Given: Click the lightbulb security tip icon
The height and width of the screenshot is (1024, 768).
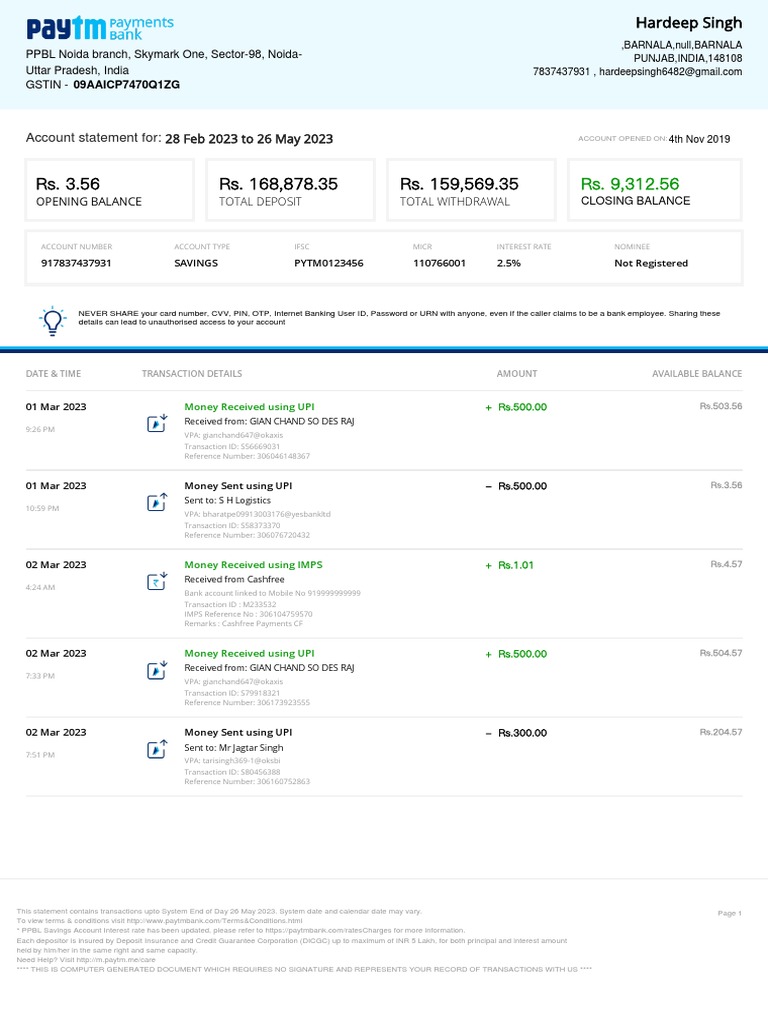Looking at the screenshot, I should click(51, 320).
